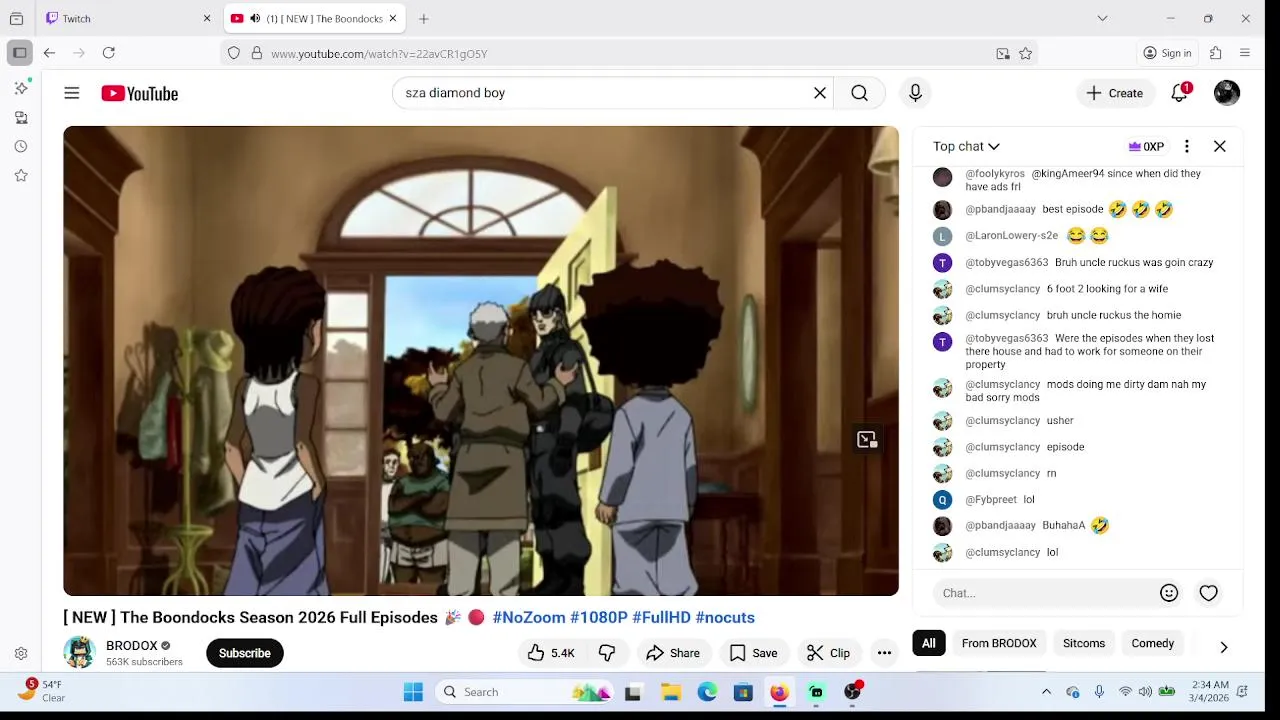Open the chat three-dot options menu
The image size is (1280, 720).
tap(1187, 146)
